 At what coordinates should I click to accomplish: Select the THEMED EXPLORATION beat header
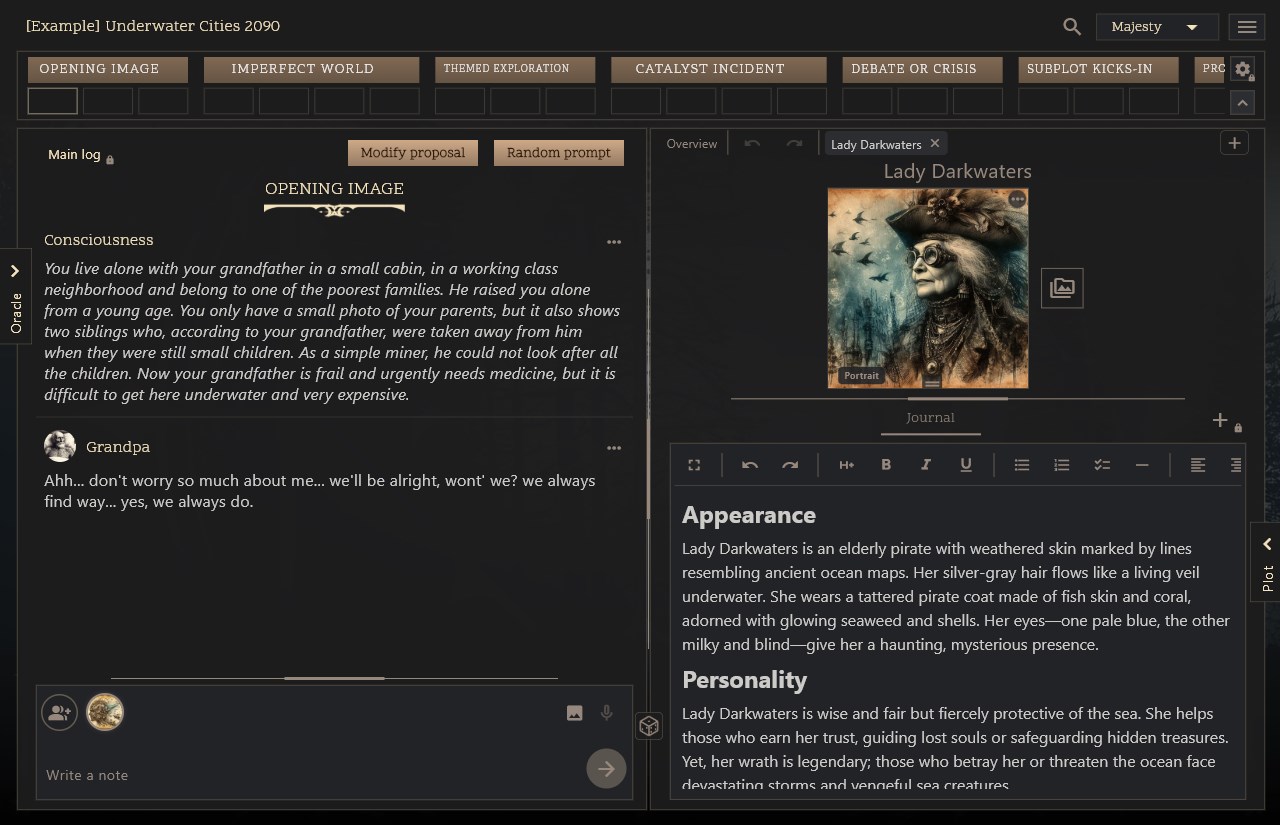coord(515,69)
